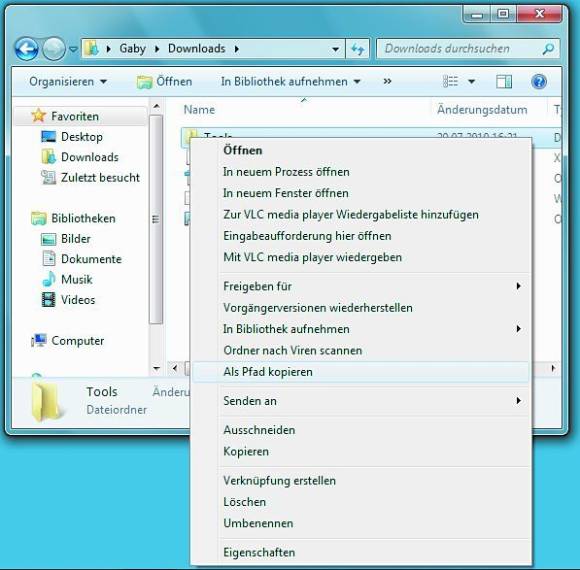580x570 pixels.
Task: Click the refresh icon beside address bar
Action: pyautogui.click(x=358, y=49)
